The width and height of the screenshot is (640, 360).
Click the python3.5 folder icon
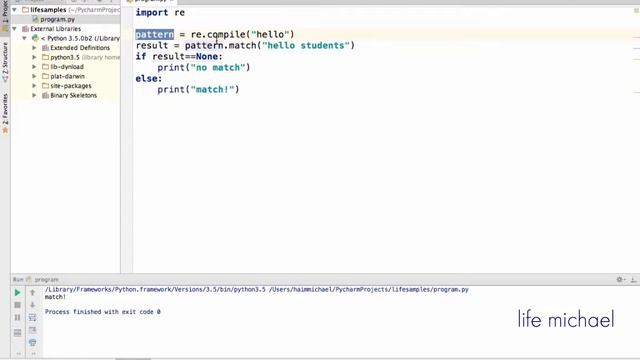[45, 57]
